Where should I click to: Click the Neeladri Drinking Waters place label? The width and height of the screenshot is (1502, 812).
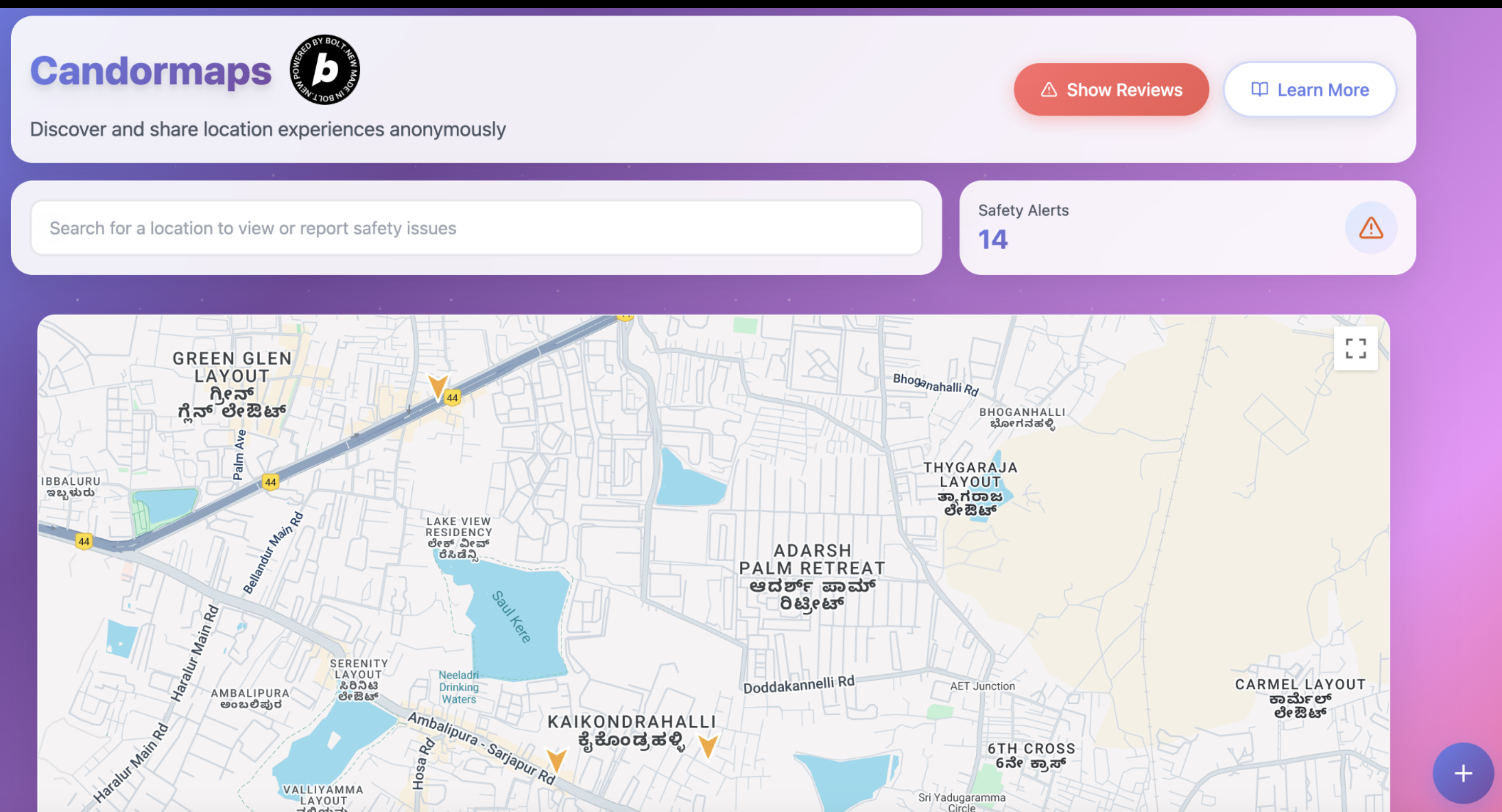pyautogui.click(x=458, y=687)
